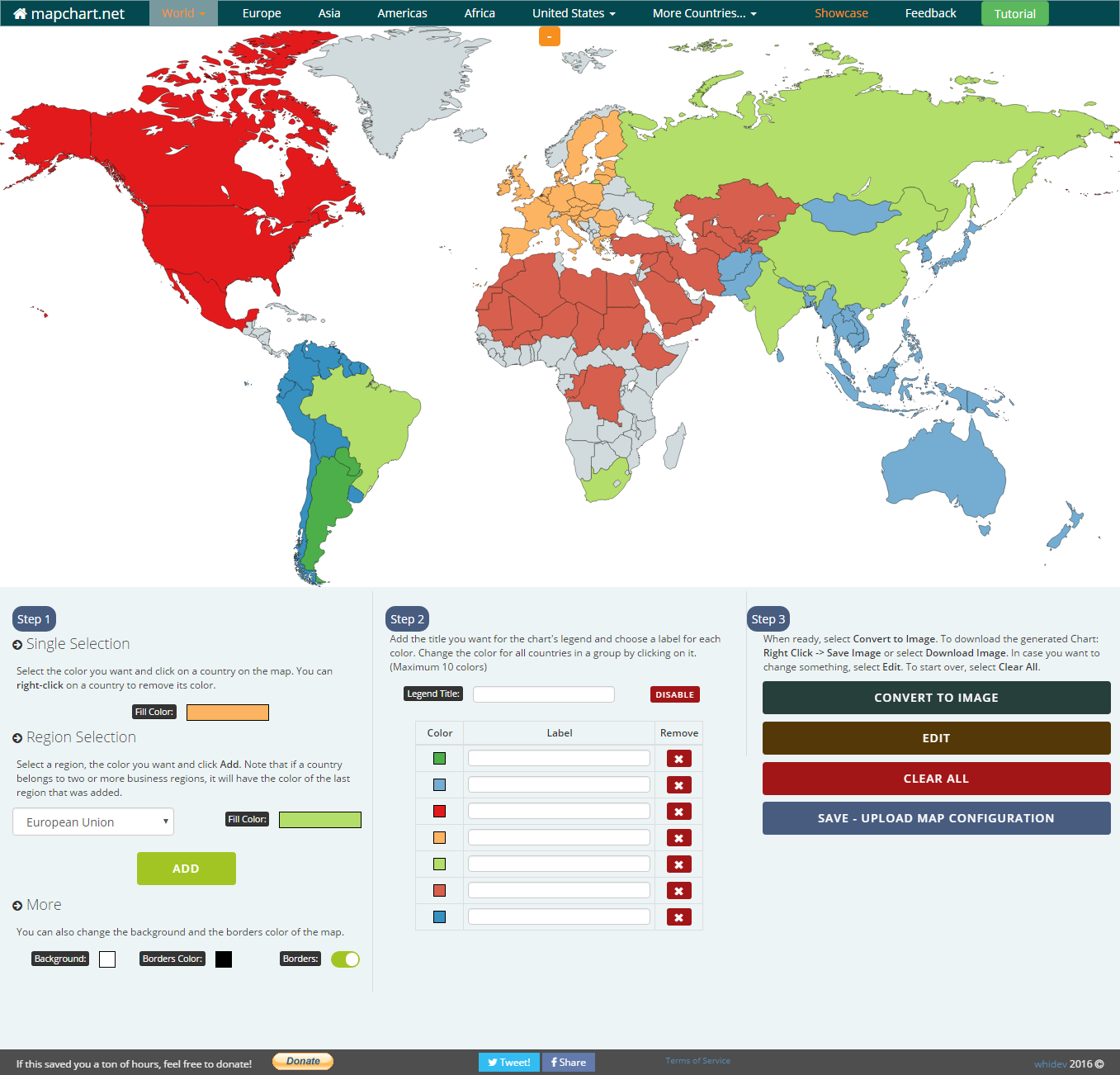Click the orange Fill Color swatch in Step 1
Screen dimensions: 1120x1075
coord(227,712)
